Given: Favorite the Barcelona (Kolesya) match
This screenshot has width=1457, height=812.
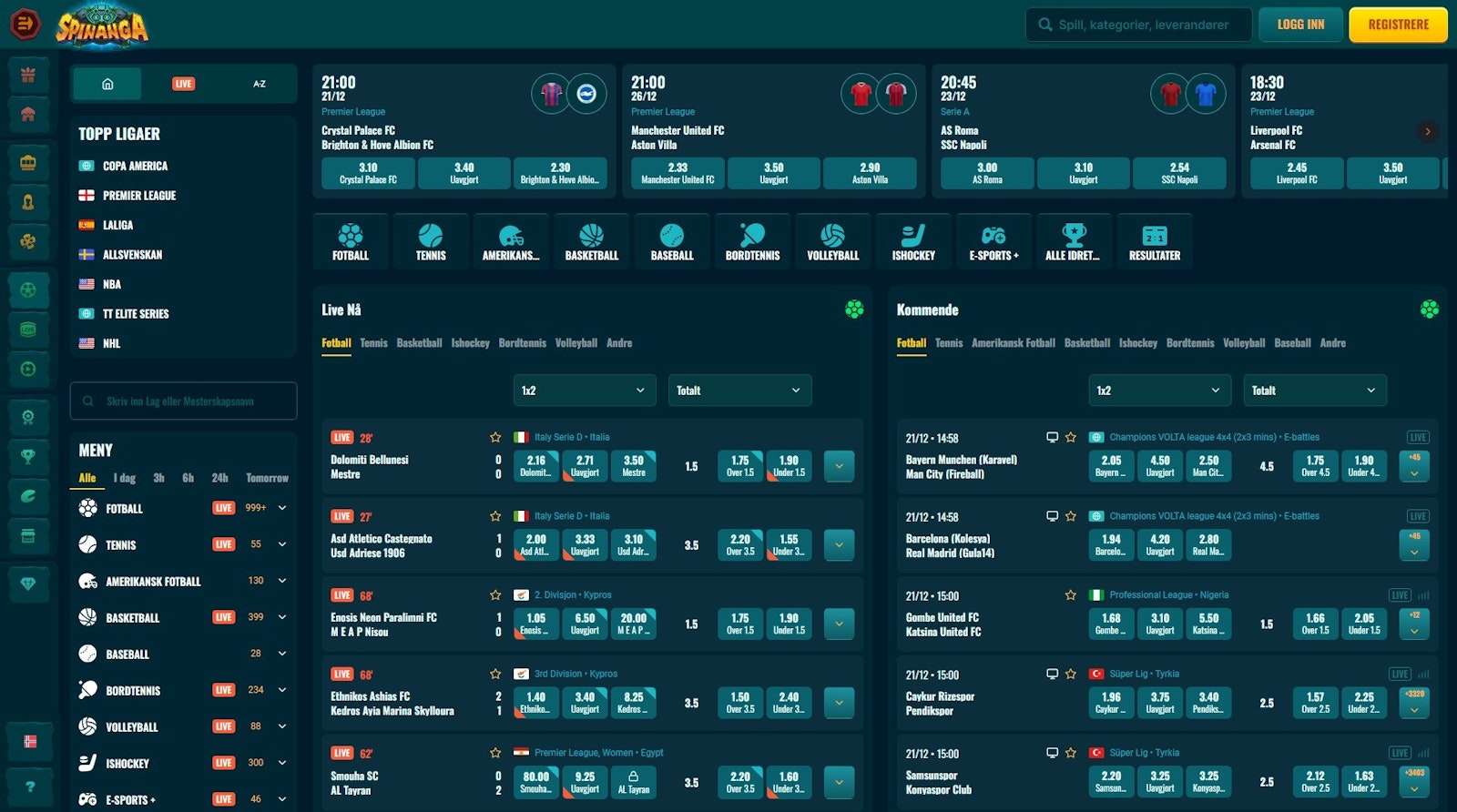Looking at the screenshot, I should [1071, 516].
